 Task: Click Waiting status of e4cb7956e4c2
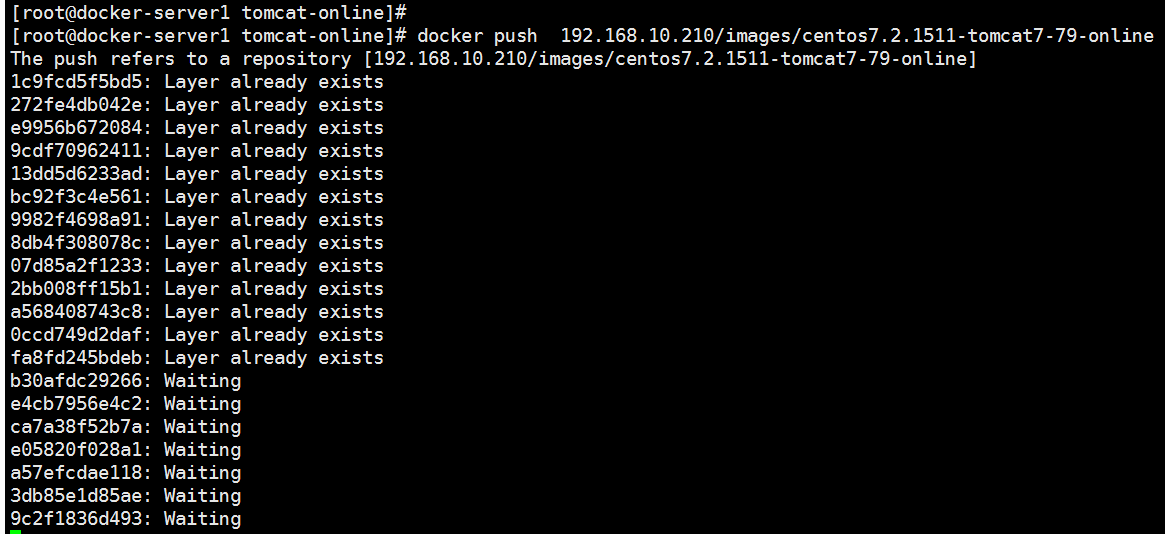[202, 404]
